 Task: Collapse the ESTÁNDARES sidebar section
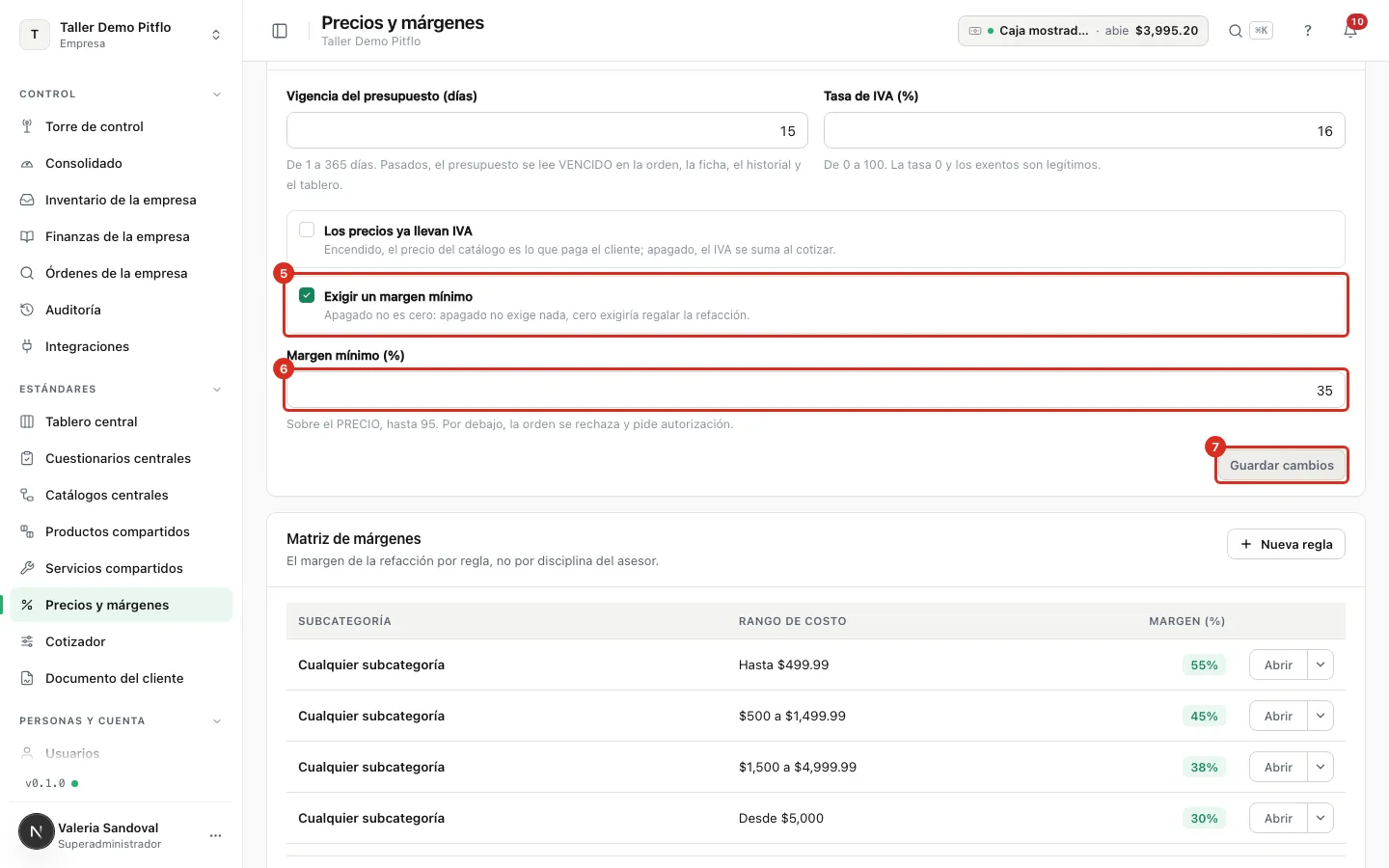pyautogui.click(x=217, y=390)
